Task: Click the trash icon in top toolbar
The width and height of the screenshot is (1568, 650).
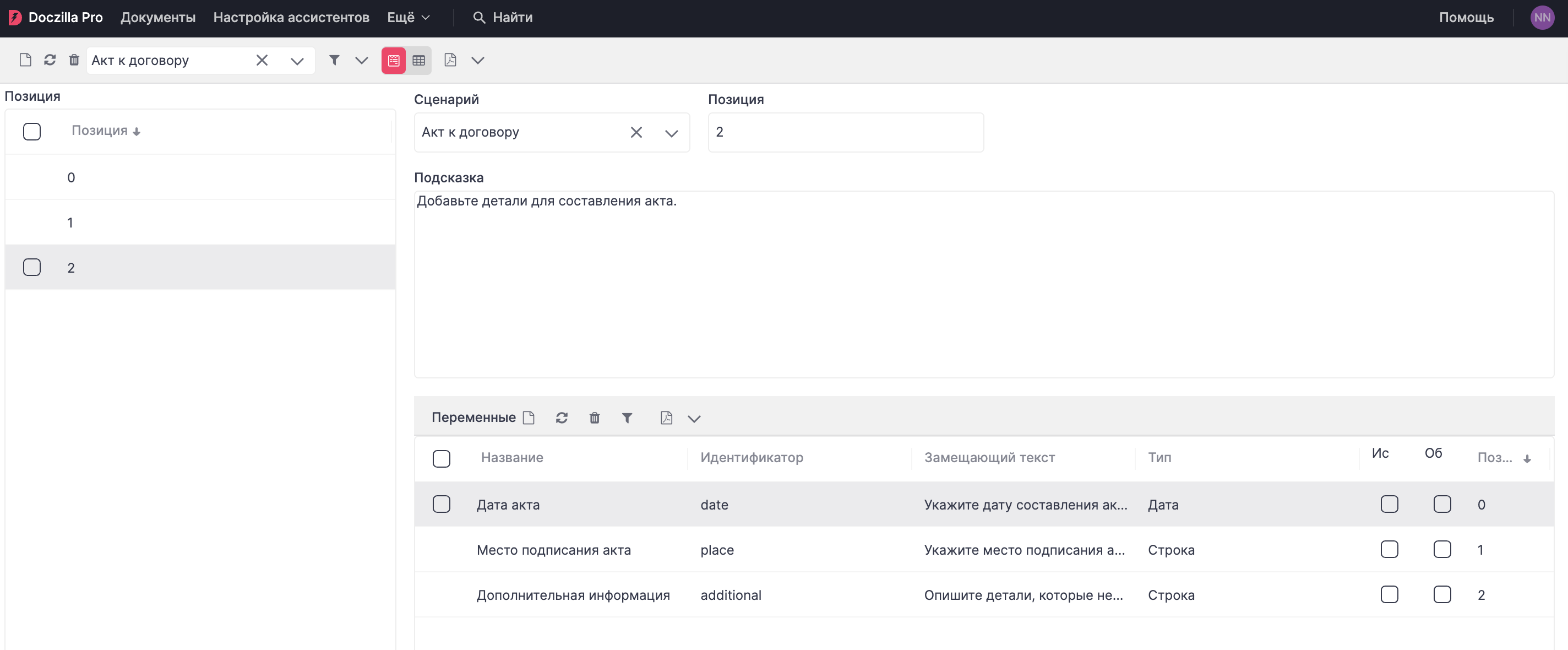Action: click(x=74, y=59)
